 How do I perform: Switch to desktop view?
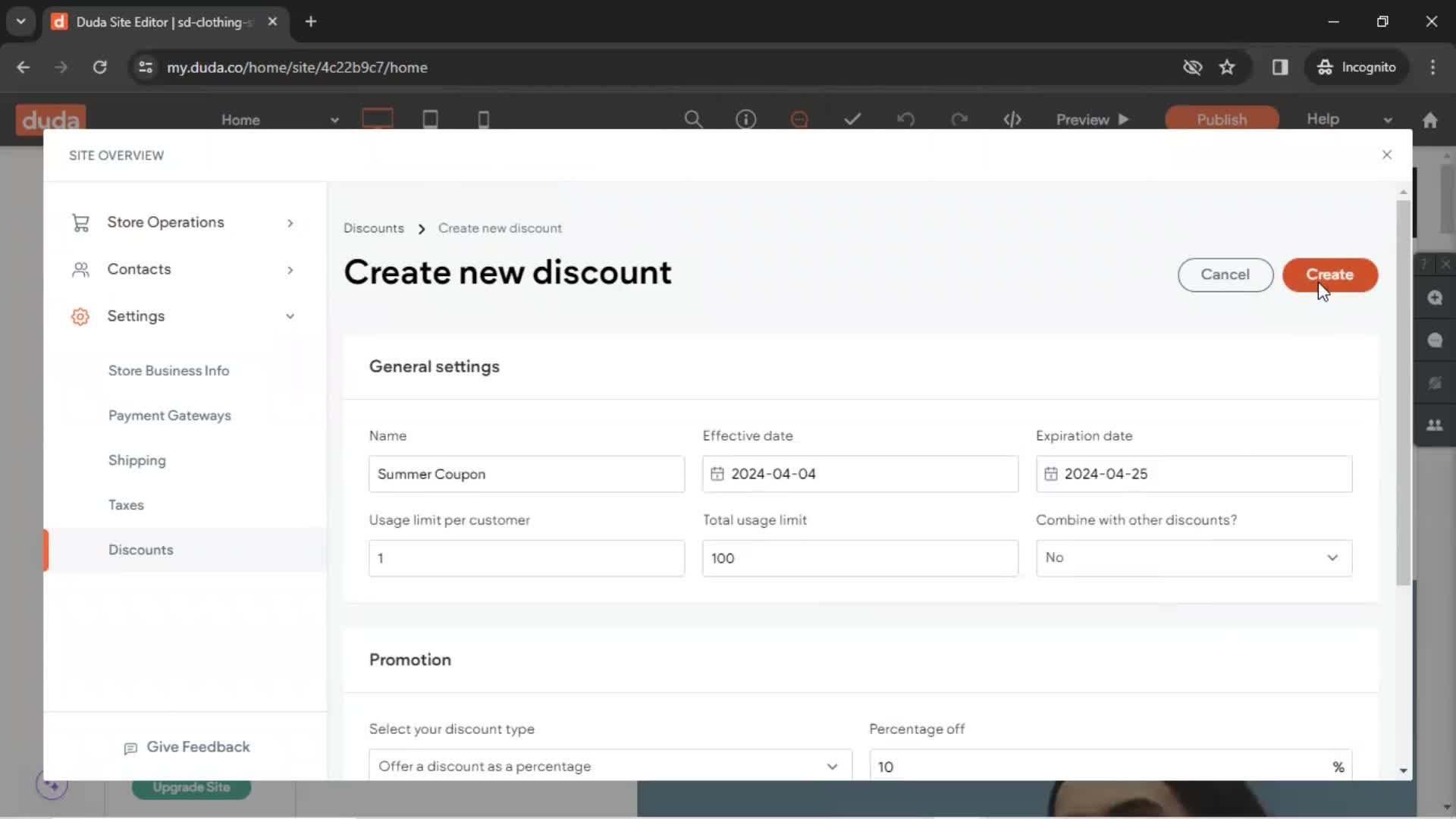click(x=377, y=119)
